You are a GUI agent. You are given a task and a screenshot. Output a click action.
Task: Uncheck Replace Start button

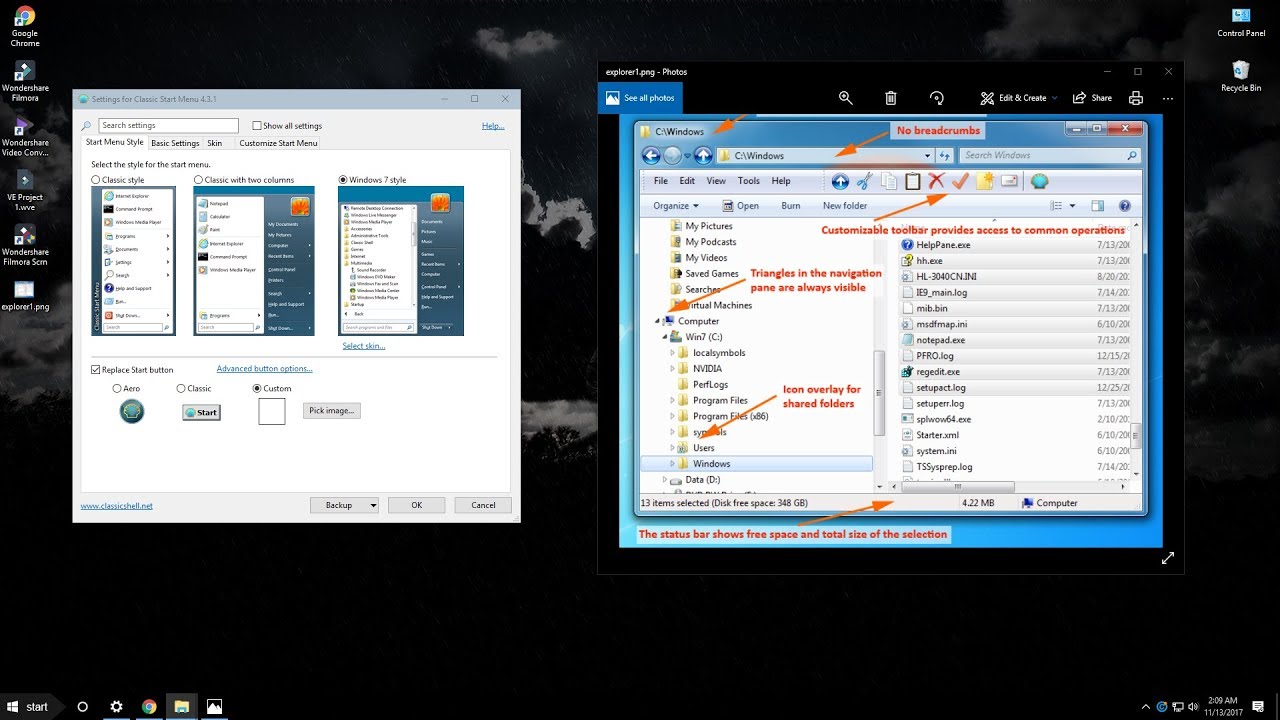(x=96, y=370)
